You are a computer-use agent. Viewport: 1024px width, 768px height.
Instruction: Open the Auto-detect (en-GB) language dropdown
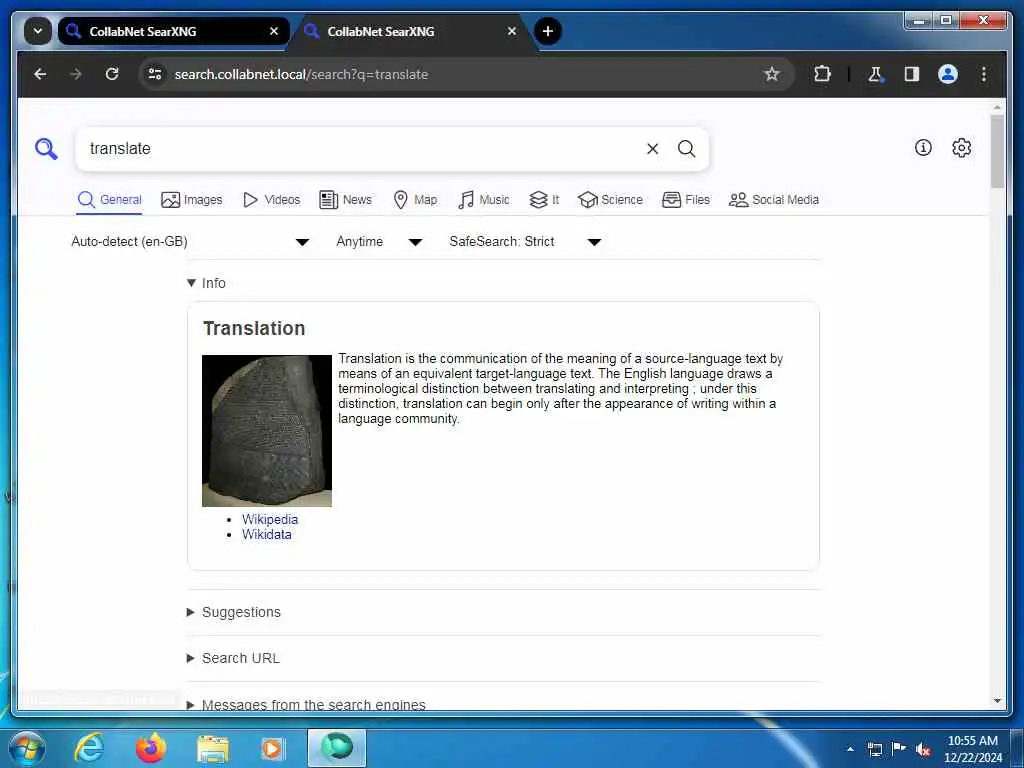point(190,242)
